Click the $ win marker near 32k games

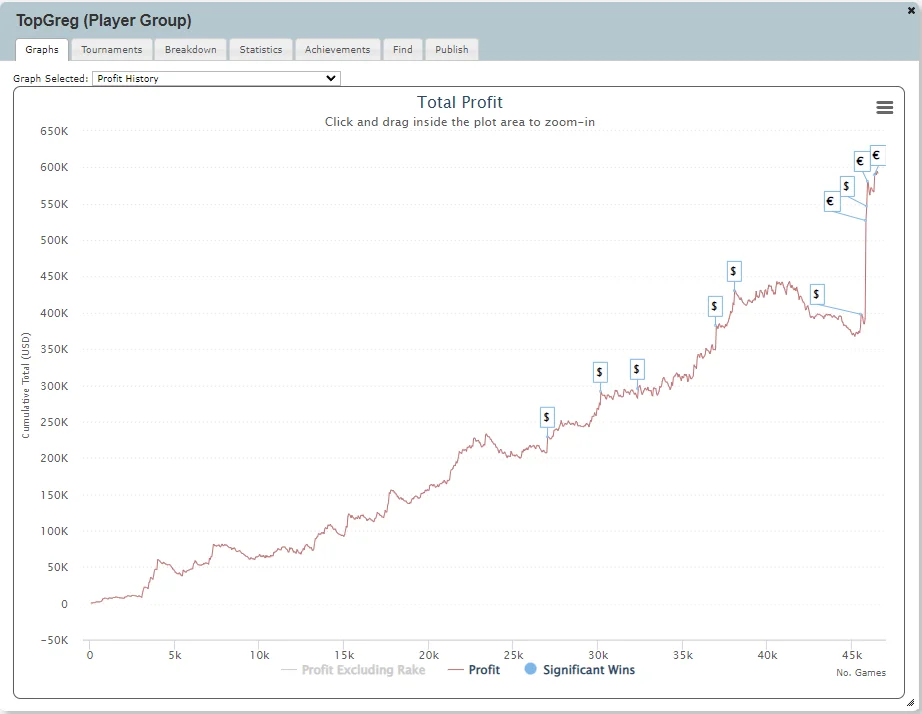pos(637,369)
